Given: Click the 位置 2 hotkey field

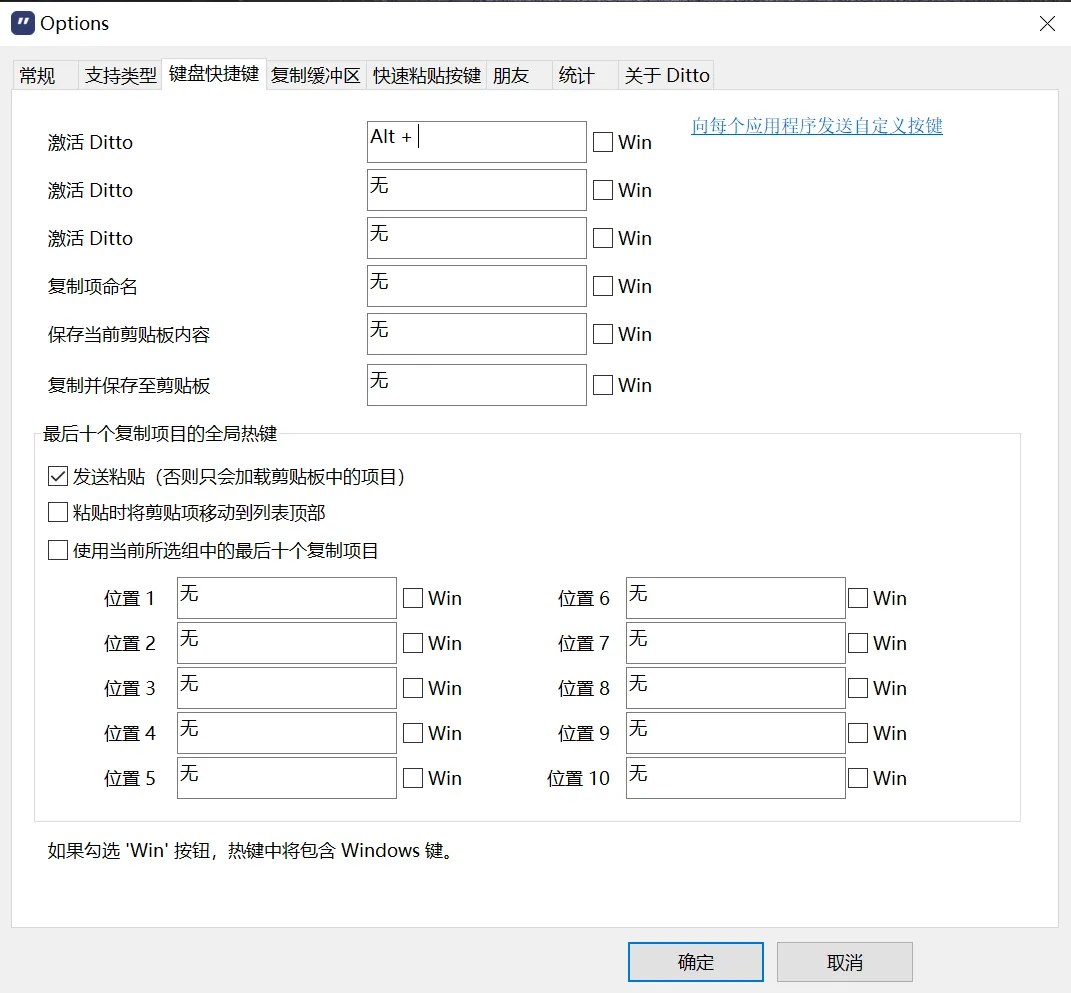Looking at the screenshot, I should (287, 643).
